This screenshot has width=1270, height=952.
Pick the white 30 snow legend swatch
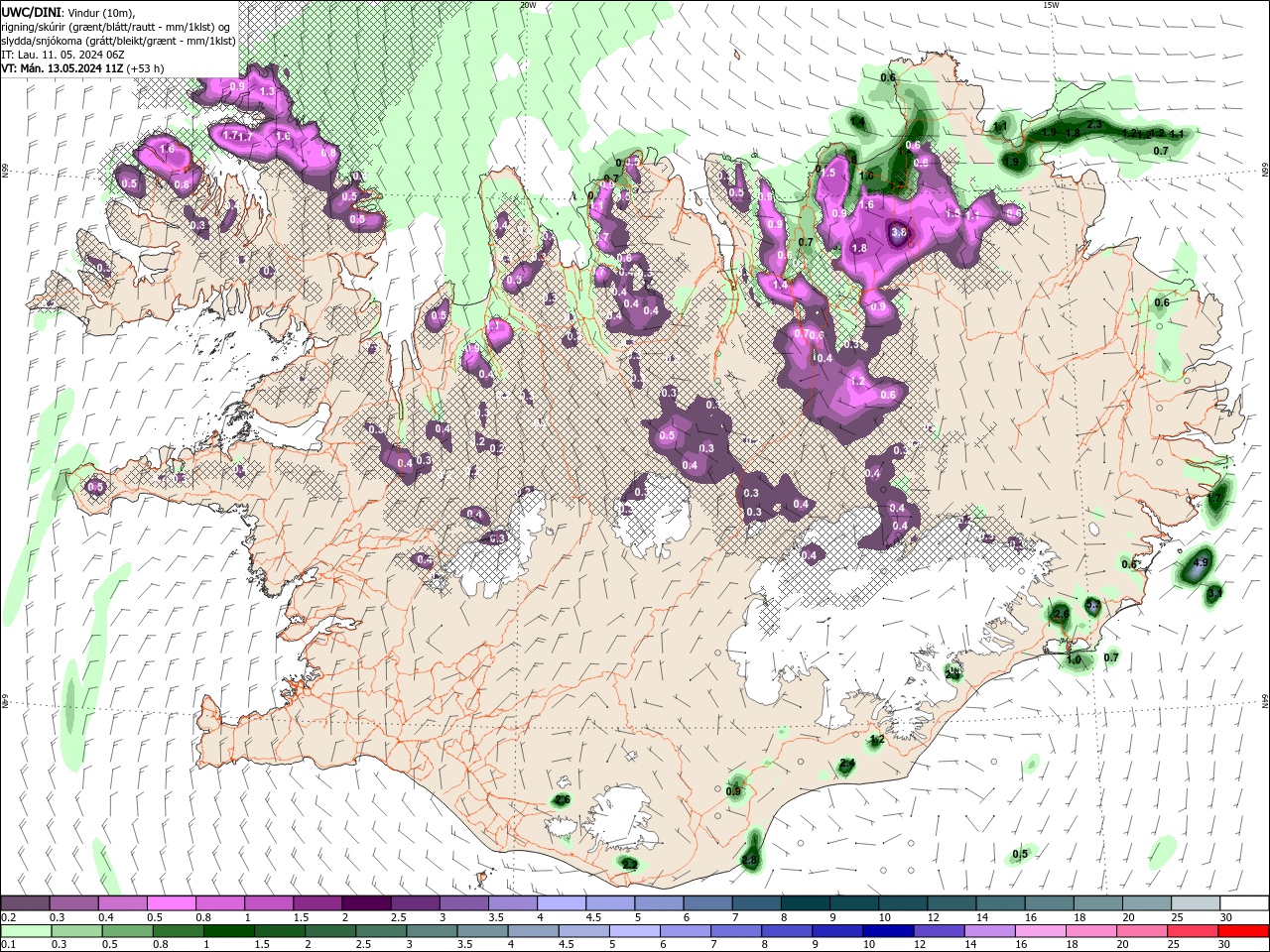coord(1244,903)
